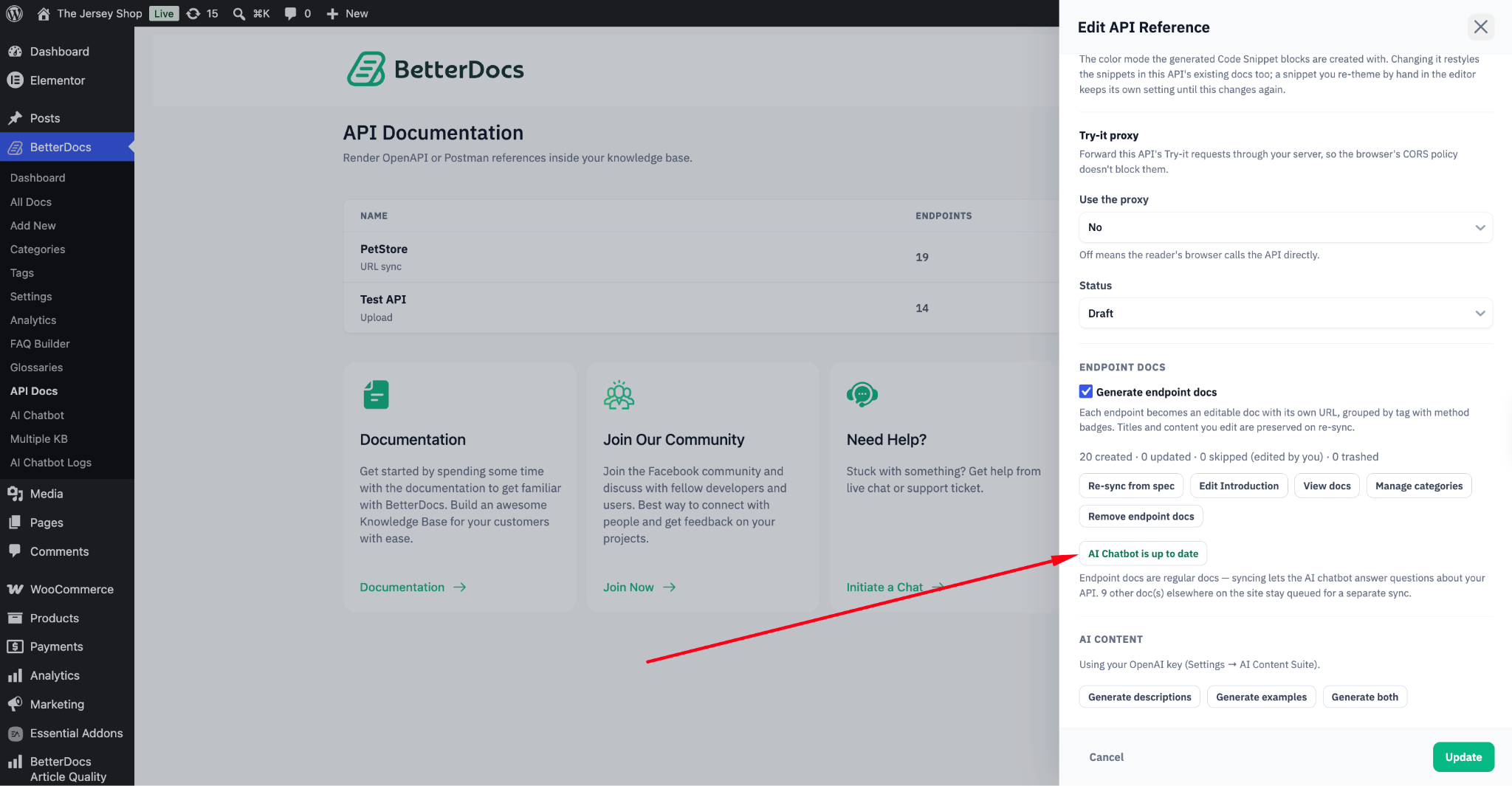Click the Analytics bar chart icon near Marketing
1512x786 pixels.
pos(15,675)
